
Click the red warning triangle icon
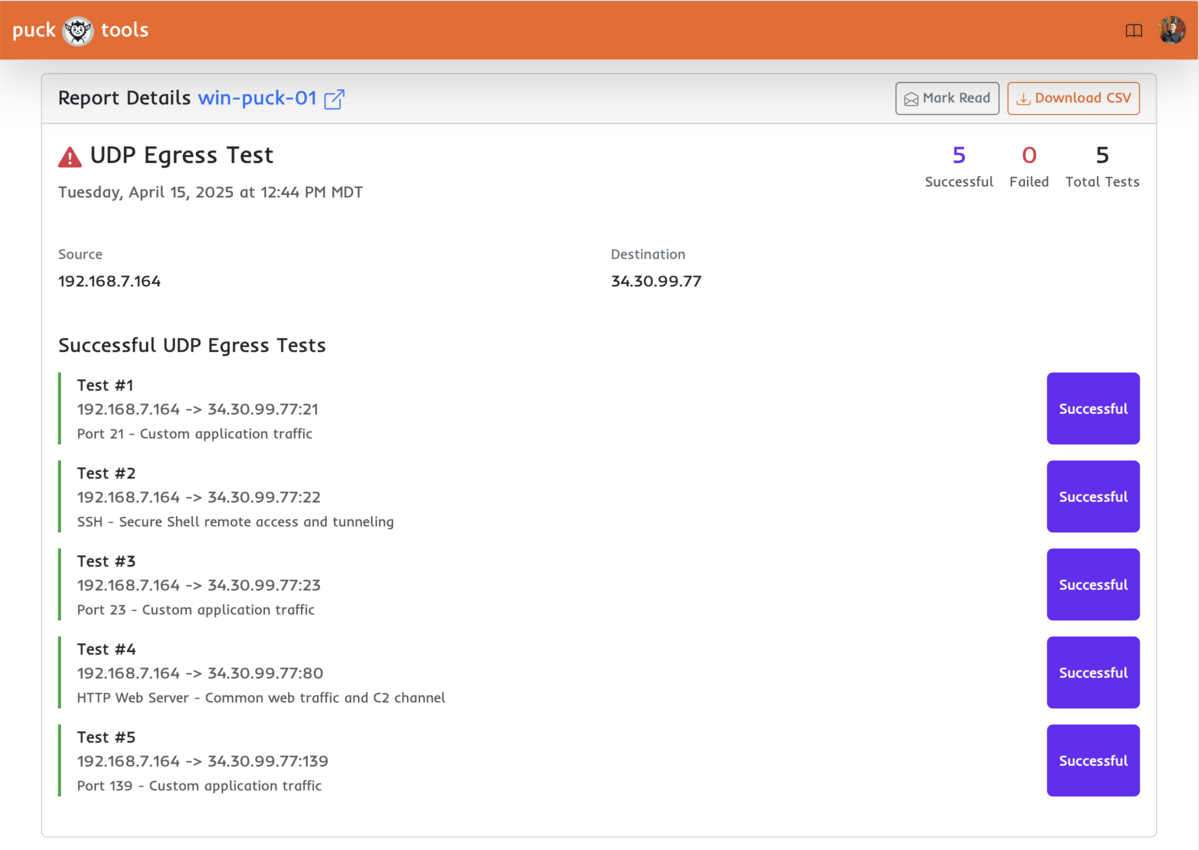[70, 157]
